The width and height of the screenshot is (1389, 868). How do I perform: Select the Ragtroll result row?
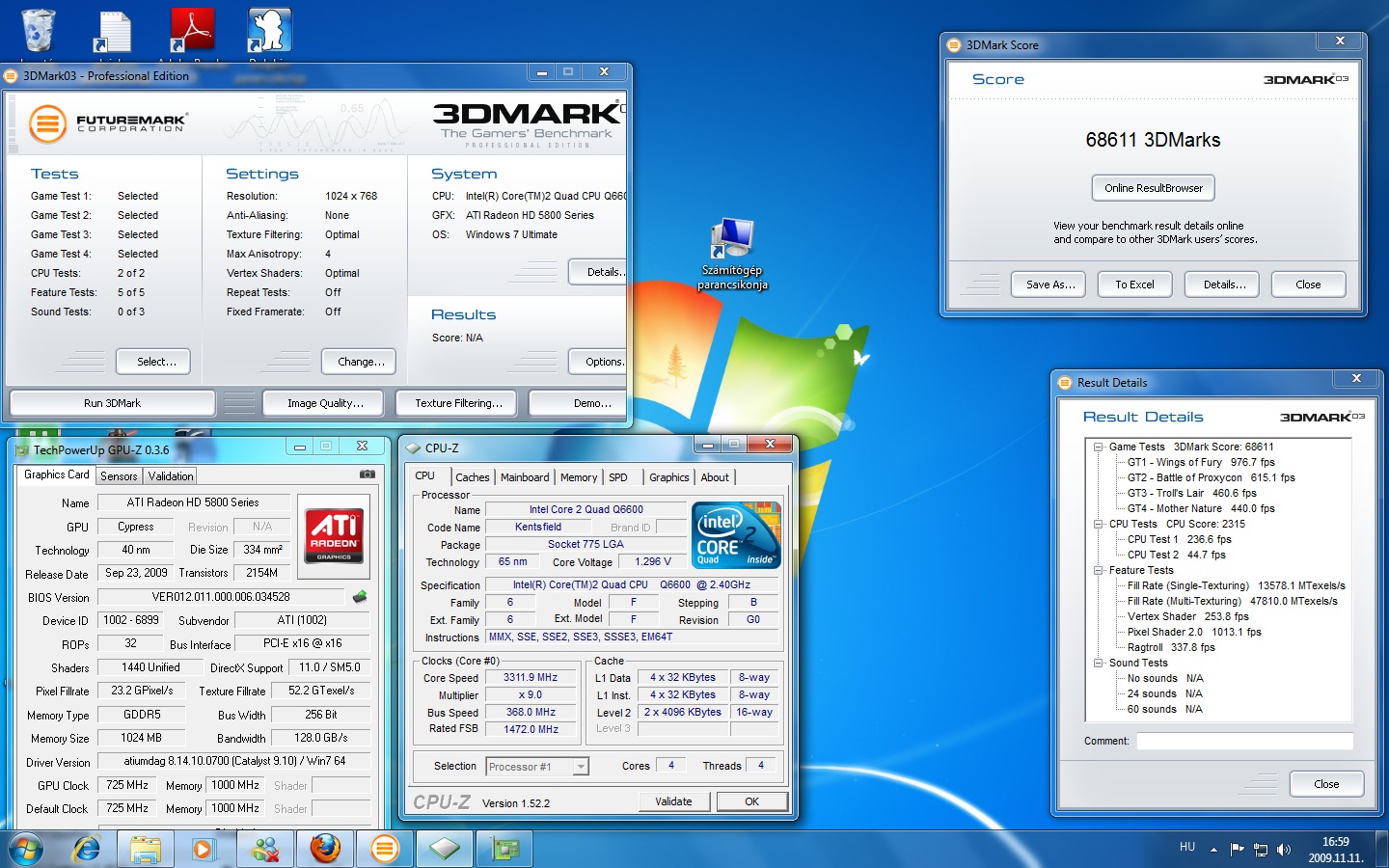click(x=1171, y=647)
